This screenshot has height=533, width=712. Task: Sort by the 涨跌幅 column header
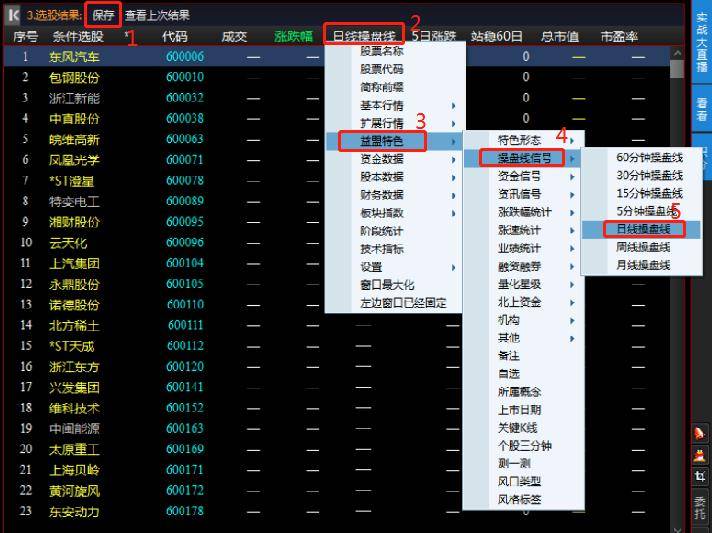tap(294, 36)
